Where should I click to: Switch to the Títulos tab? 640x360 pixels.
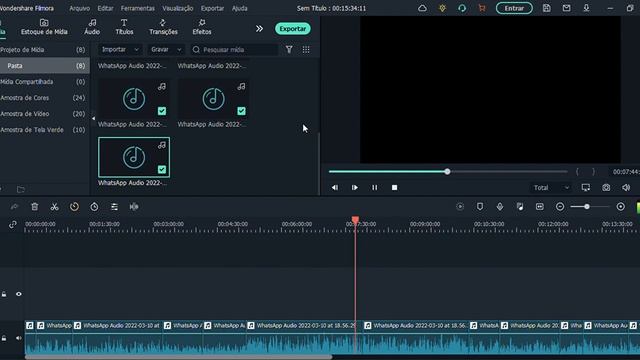point(124,27)
